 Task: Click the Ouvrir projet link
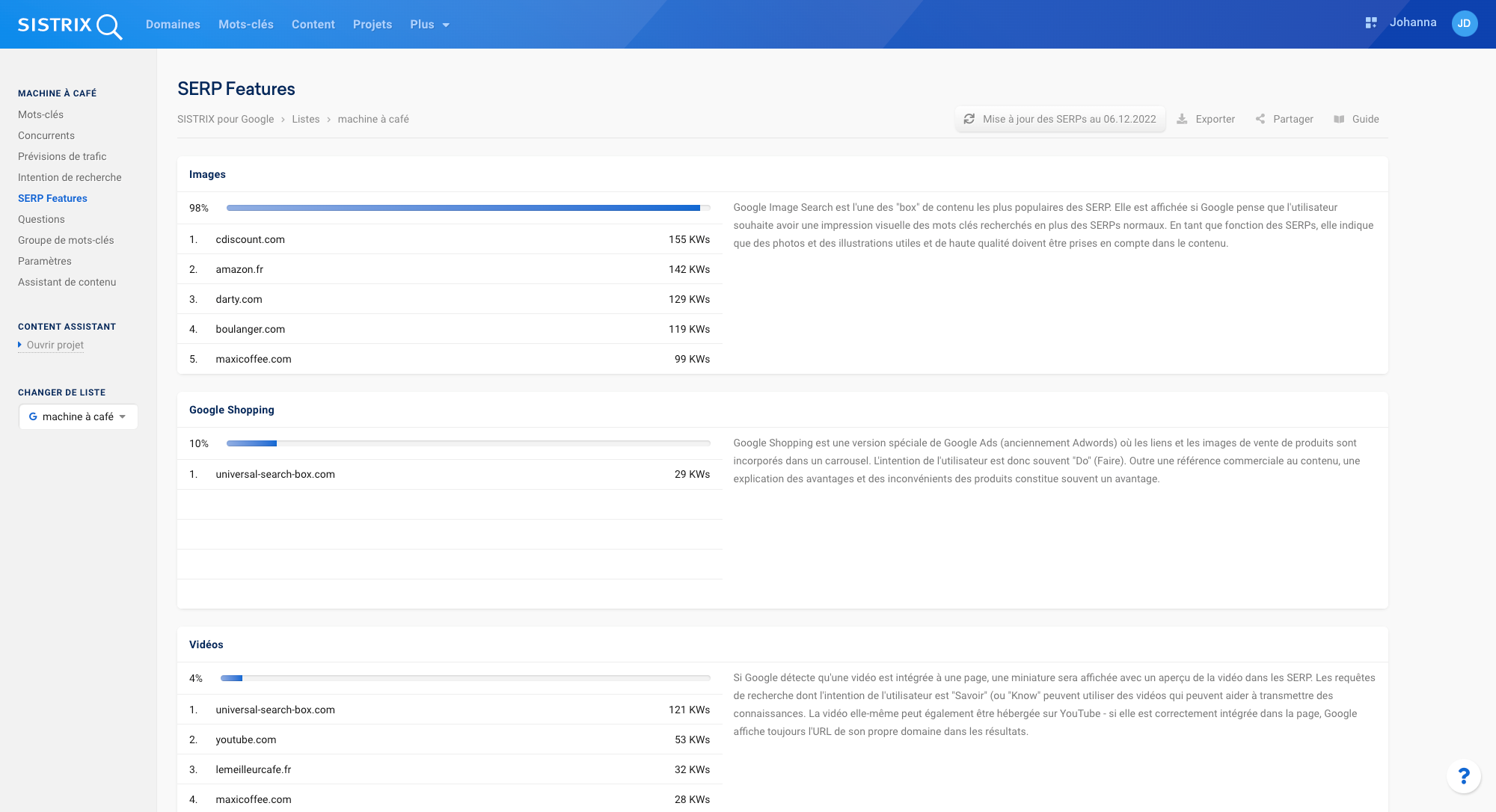tap(55, 345)
